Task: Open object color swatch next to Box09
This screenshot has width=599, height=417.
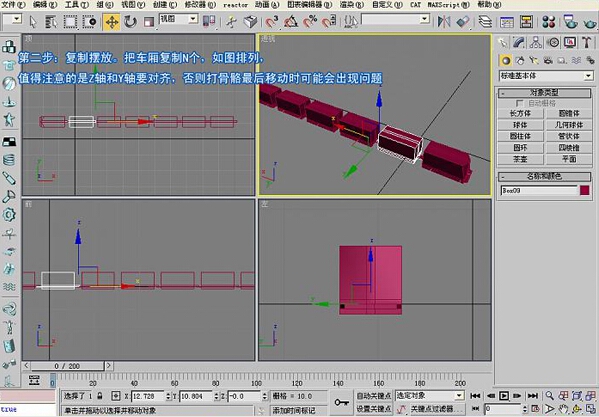Action: click(584, 190)
